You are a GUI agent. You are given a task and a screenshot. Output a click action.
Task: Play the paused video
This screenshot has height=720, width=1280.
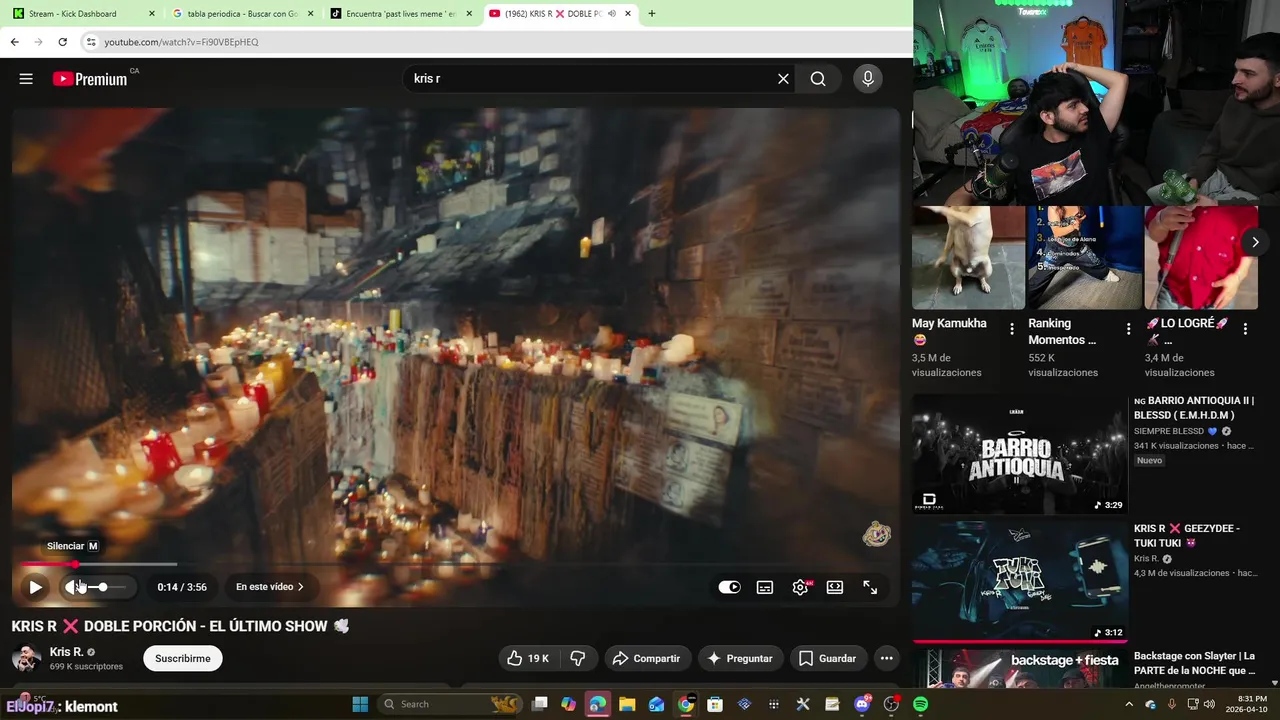click(x=35, y=587)
